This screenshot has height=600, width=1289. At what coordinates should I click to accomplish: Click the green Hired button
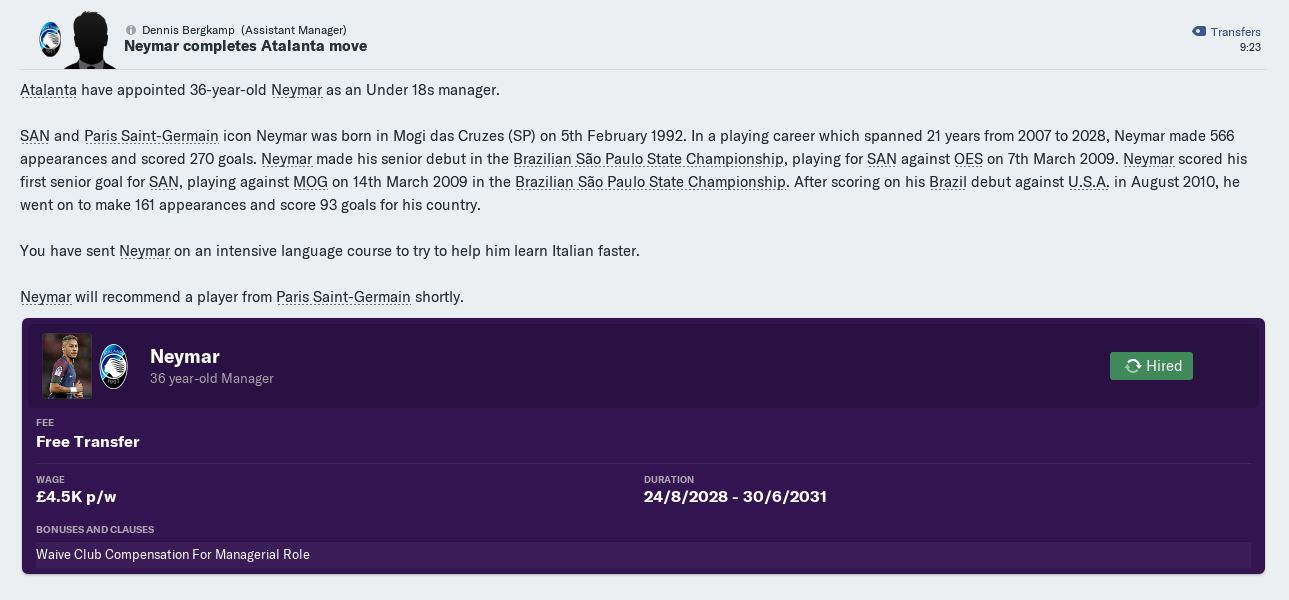pyautogui.click(x=1151, y=366)
